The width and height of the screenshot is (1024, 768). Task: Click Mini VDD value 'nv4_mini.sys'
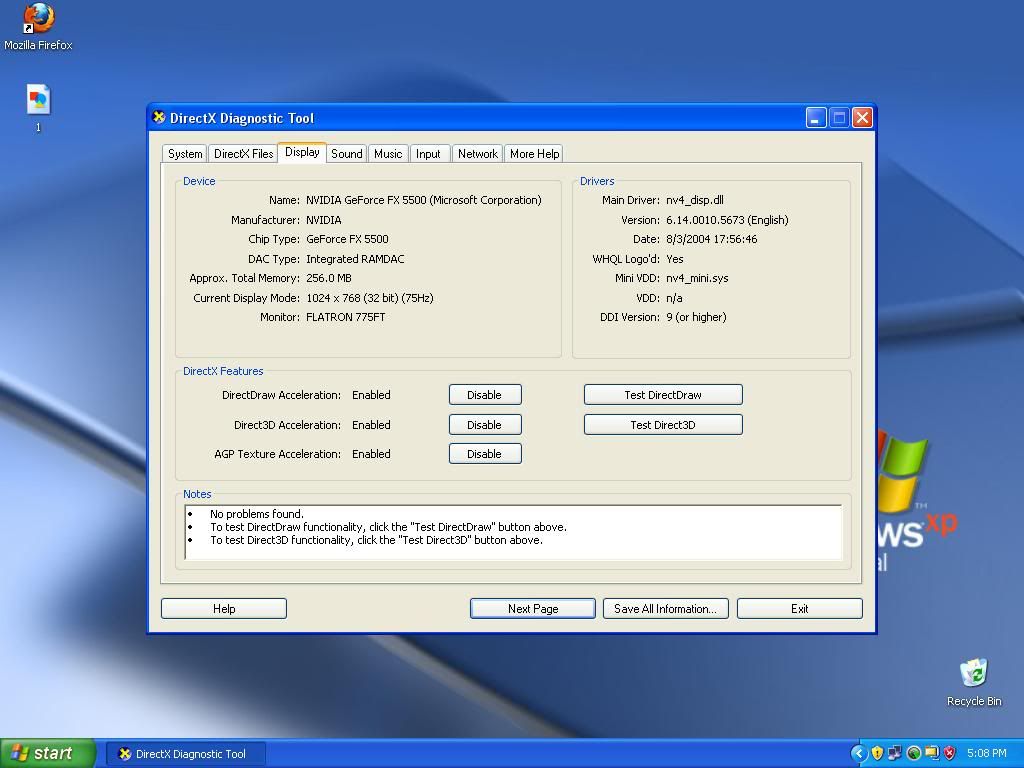click(x=697, y=278)
